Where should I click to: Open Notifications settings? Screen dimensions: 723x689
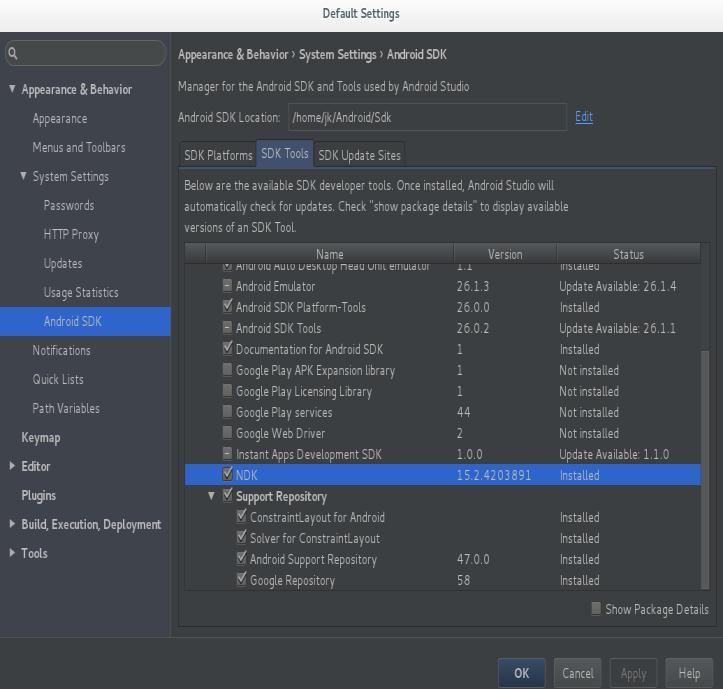pyautogui.click(x=61, y=350)
